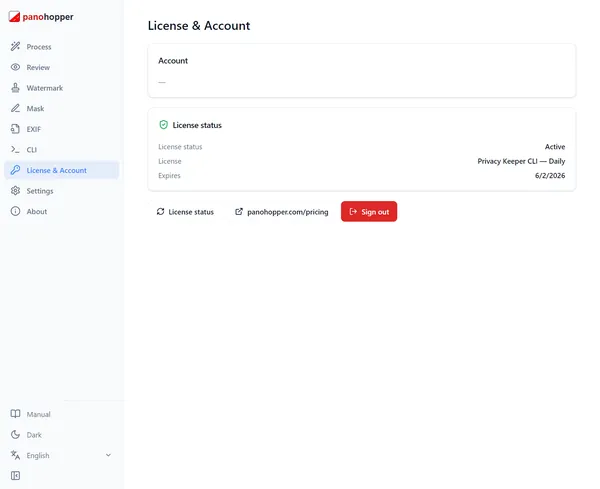
Task: Open Review using the eye icon
Action: [15, 67]
